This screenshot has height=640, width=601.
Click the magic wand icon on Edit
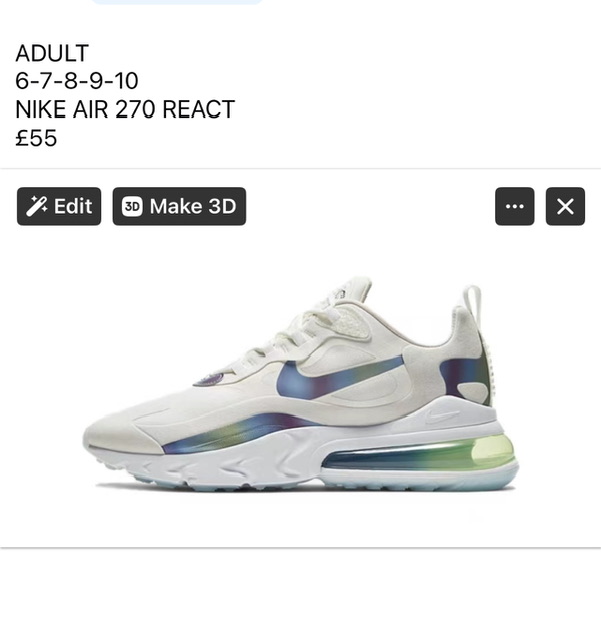36,206
